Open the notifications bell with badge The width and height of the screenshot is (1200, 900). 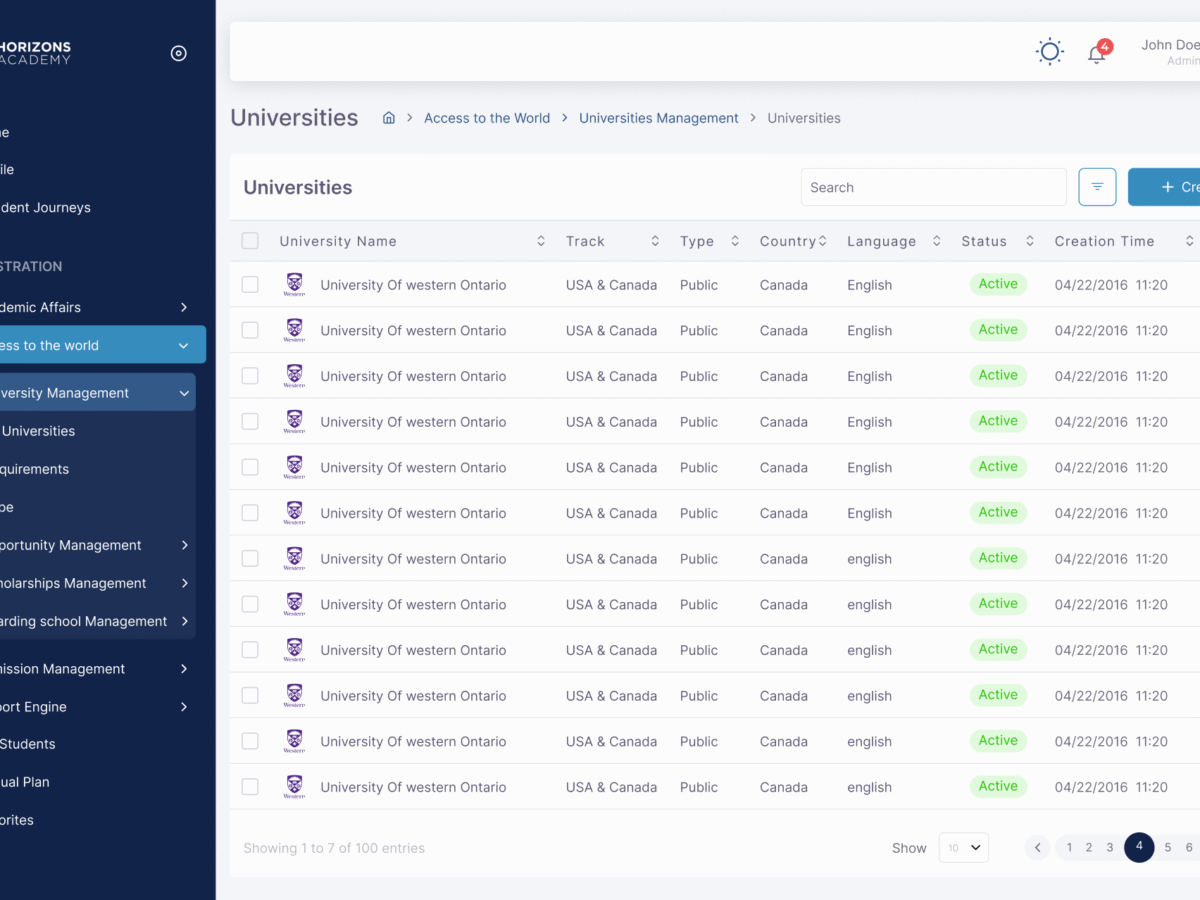pos(1099,52)
